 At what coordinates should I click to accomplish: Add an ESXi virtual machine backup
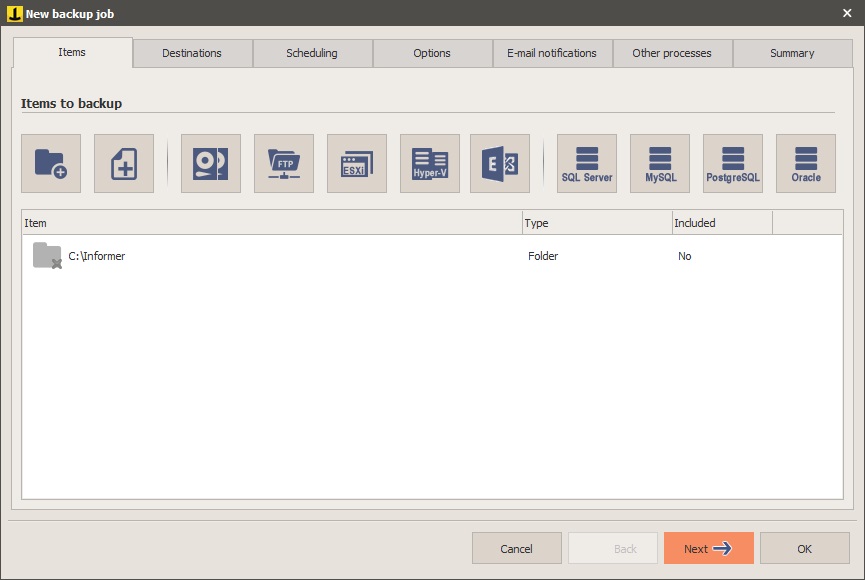coord(356,162)
